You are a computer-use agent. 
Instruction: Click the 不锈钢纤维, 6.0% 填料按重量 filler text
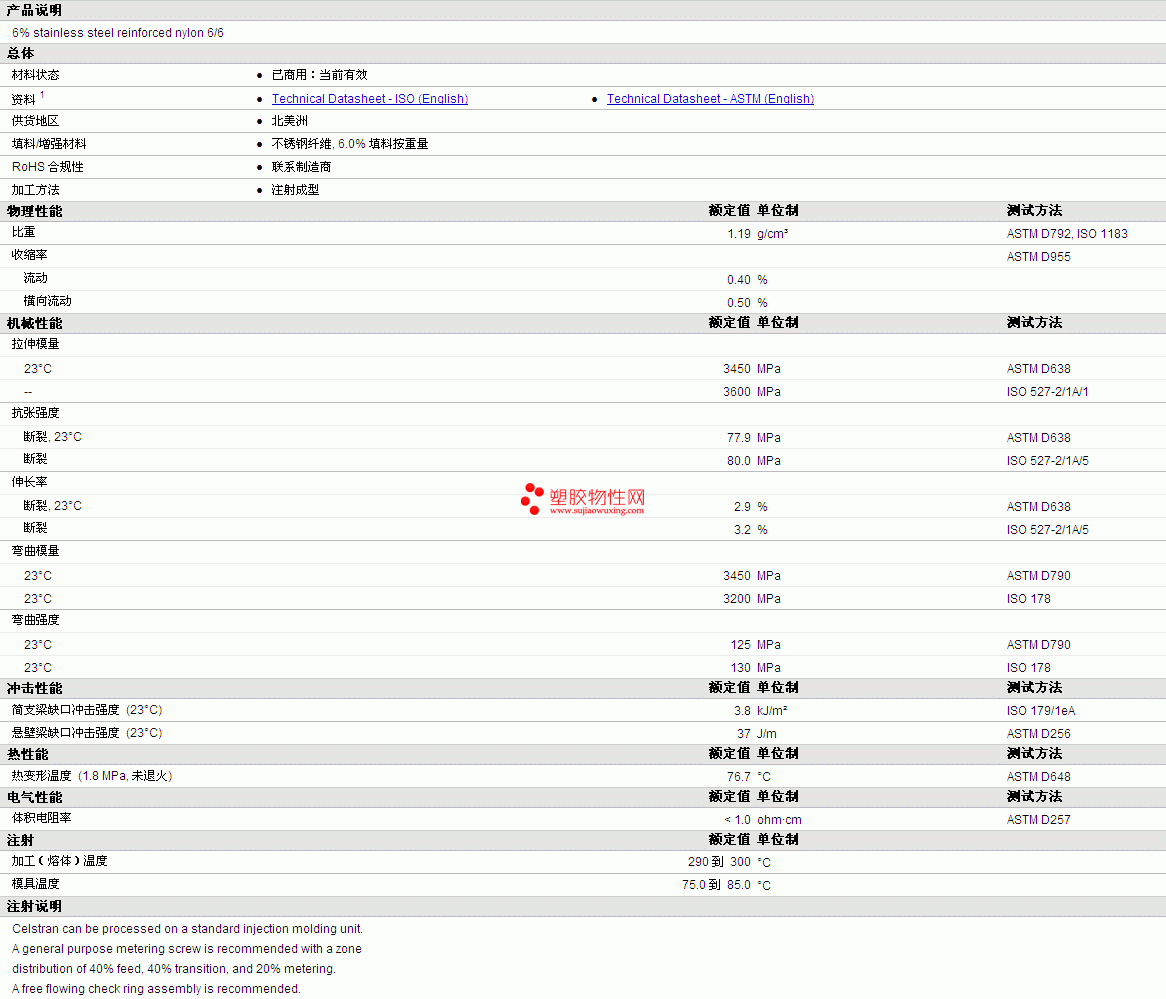click(x=350, y=144)
